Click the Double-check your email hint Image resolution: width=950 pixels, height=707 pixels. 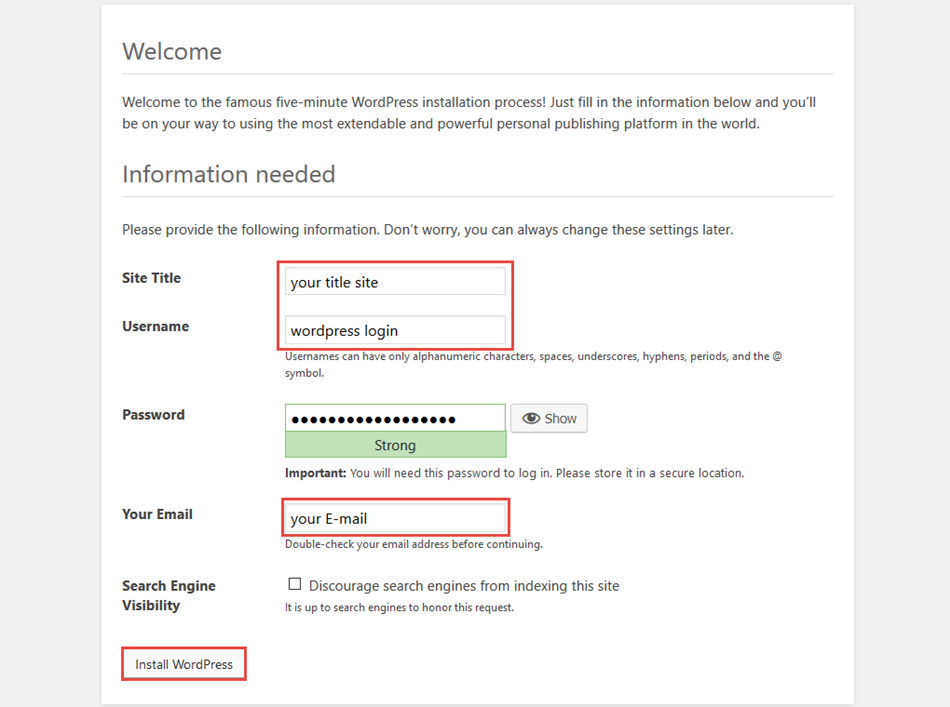pos(414,545)
